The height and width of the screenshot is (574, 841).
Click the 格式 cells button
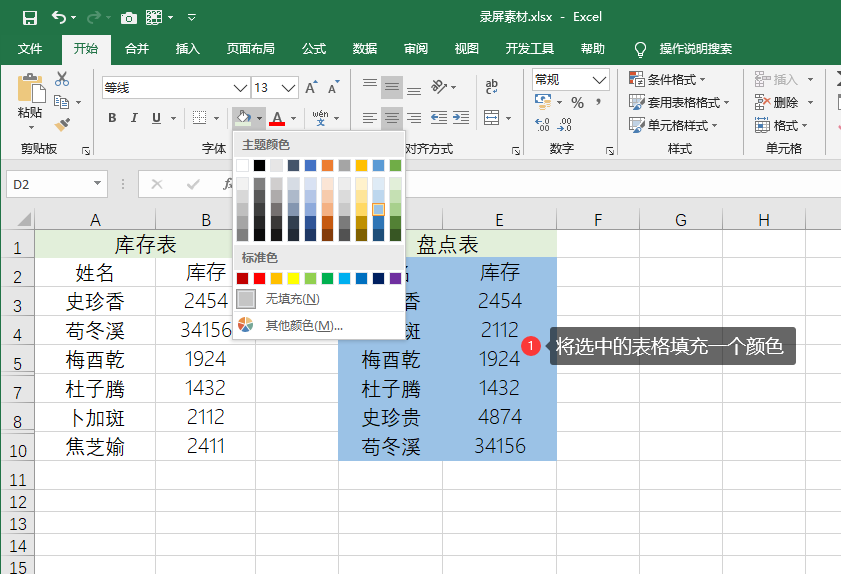click(781, 125)
